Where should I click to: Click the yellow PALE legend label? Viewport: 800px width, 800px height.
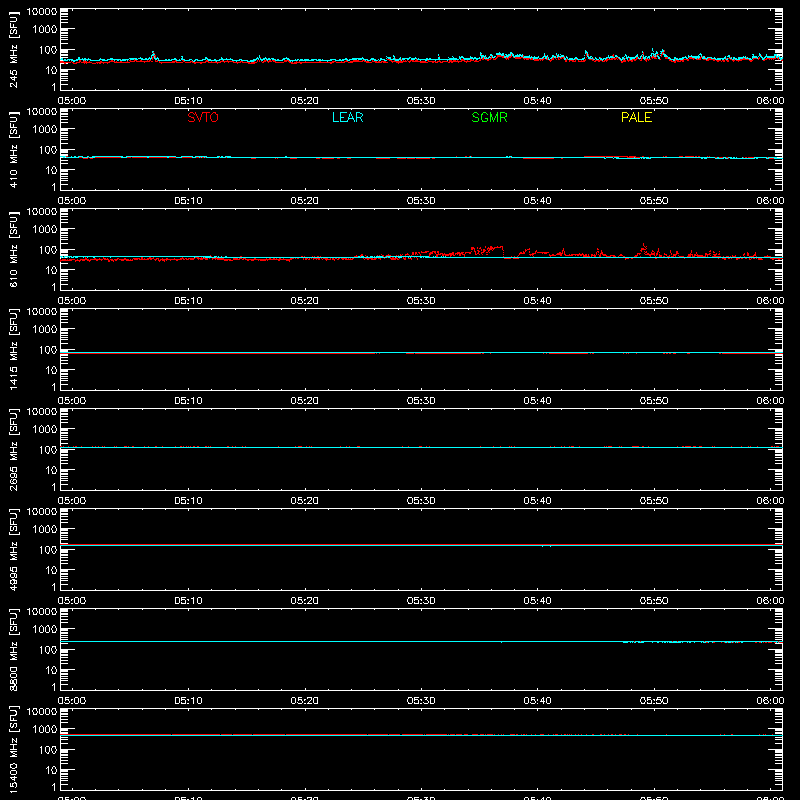[x=636, y=117]
